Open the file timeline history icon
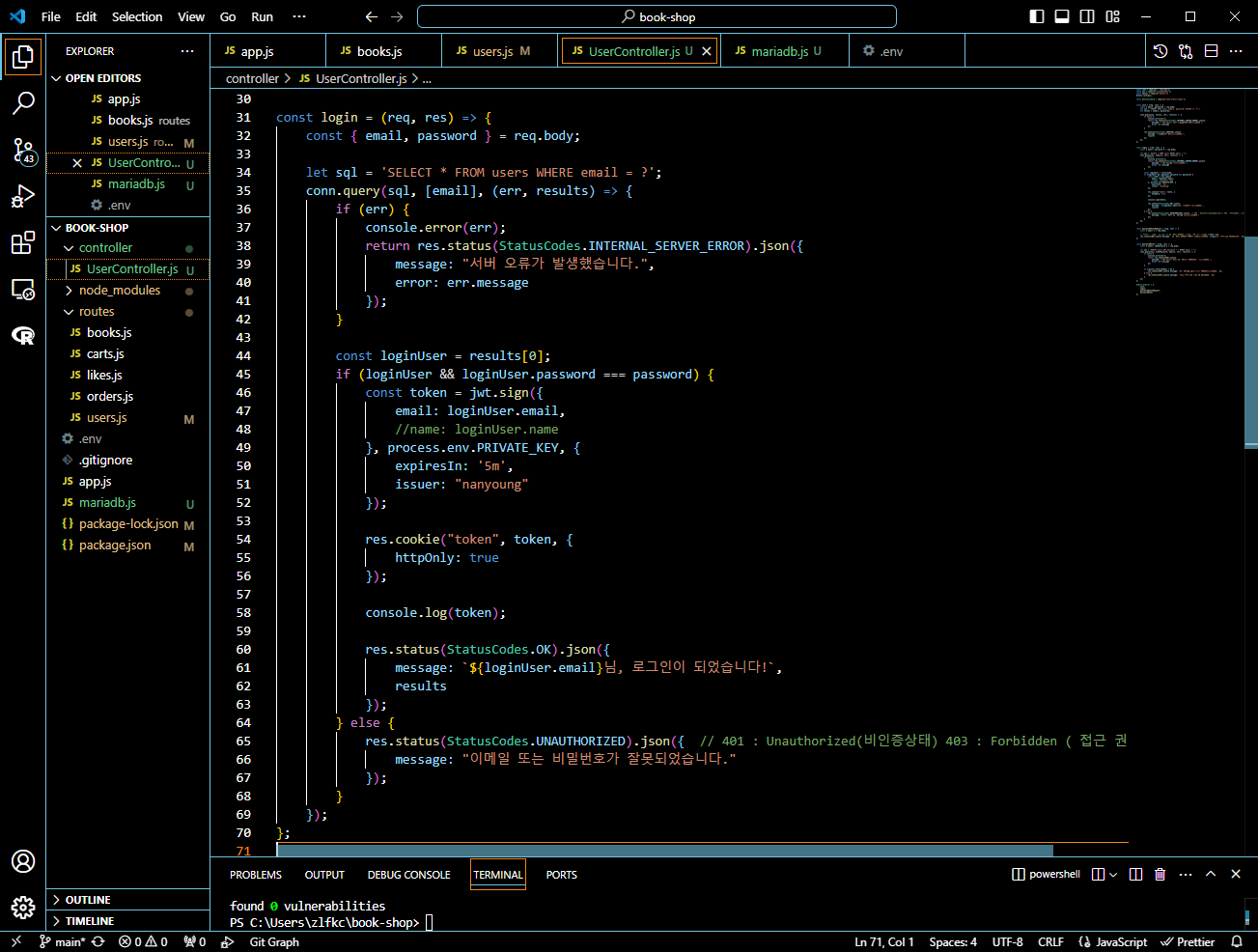This screenshot has height=952, width=1258. [1160, 51]
